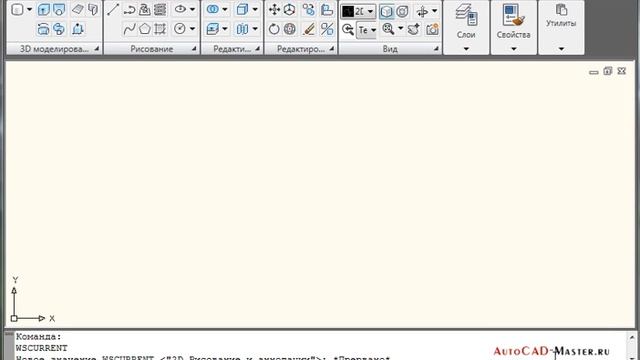640x360 pixels.
Task: Select the 3D Align tool
Action: coord(327,9)
